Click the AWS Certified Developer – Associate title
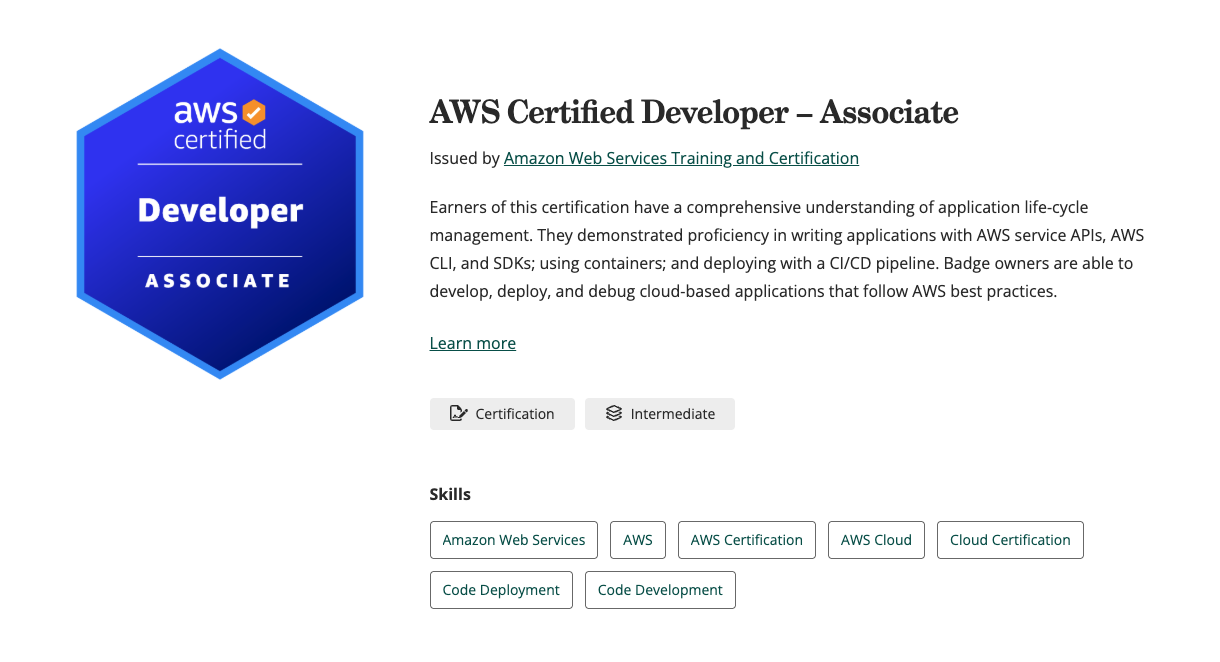1220x662 pixels. 694,112
